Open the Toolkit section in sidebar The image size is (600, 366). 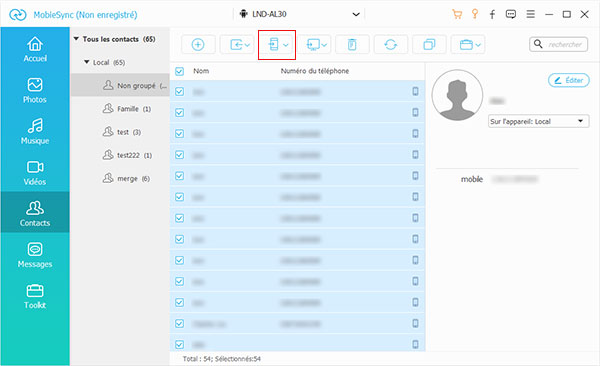tap(35, 296)
